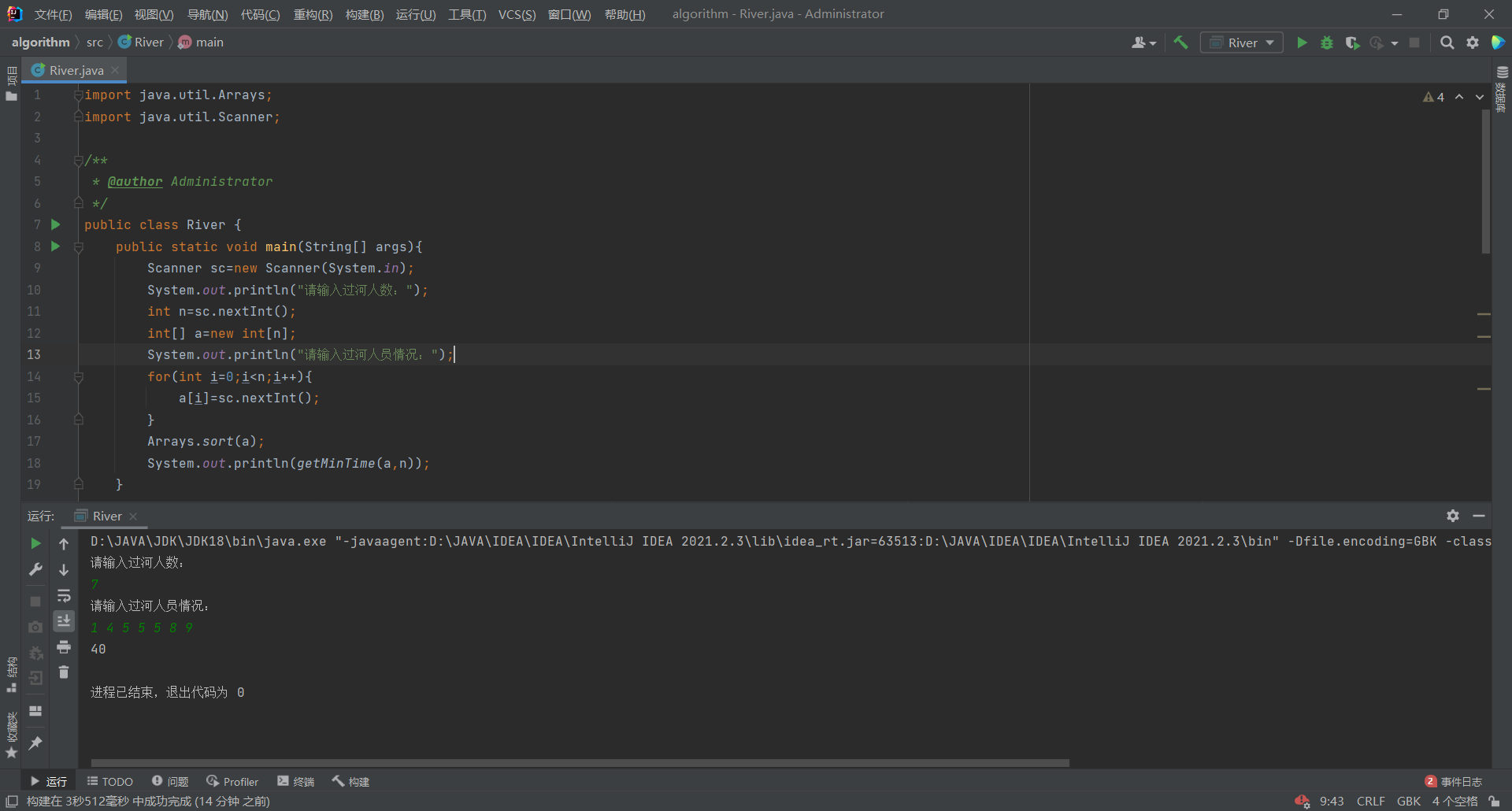Image resolution: width=1512 pixels, height=811 pixels.
Task: Move up the stack trace arrow
Action: click(x=64, y=543)
